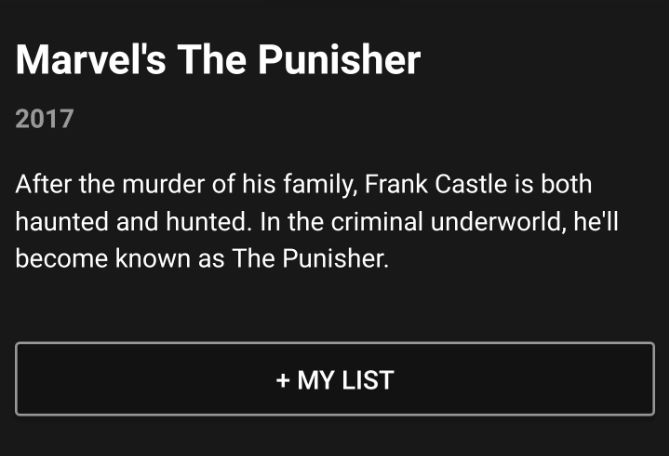This screenshot has height=456, width=669.
Task: Click the synopsis paragraph about Frank Castle
Action: 317,221
